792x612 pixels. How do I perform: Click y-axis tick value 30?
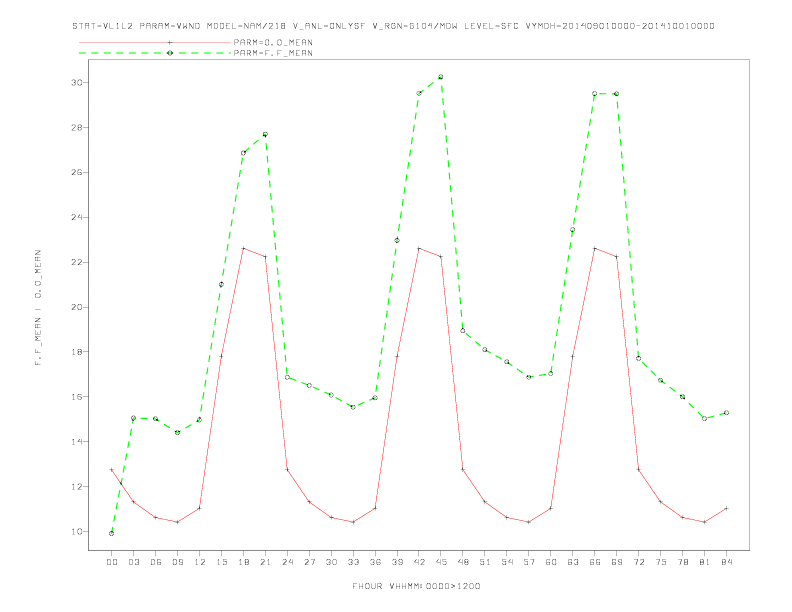(x=77, y=82)
